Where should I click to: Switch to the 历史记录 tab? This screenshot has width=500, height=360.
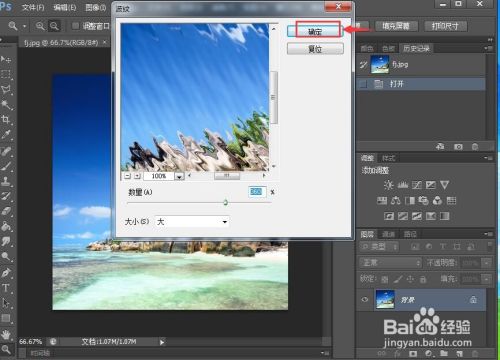[x=416, y=48]
